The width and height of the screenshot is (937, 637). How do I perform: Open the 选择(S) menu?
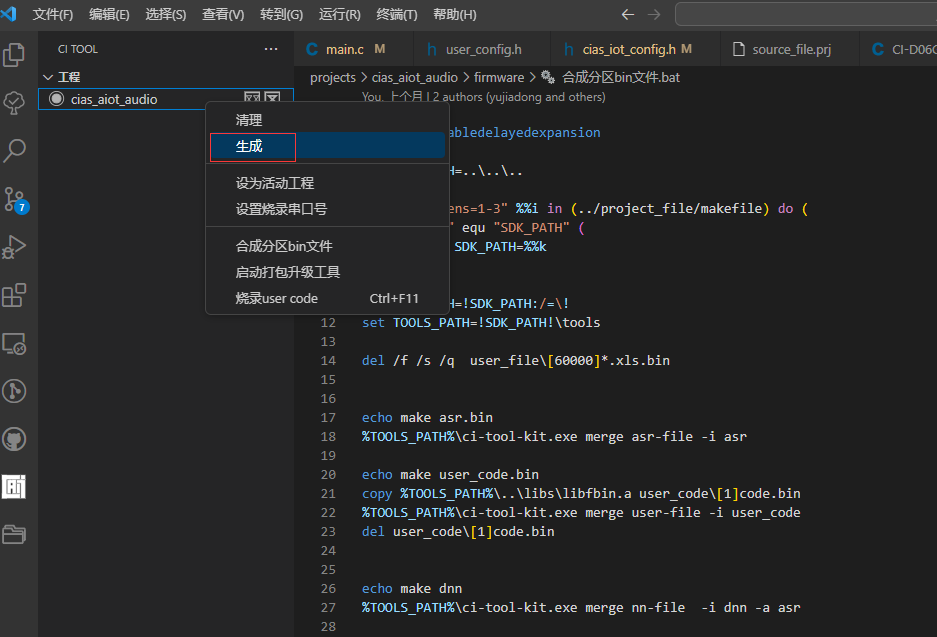pyautogui.click(x=166, y=14)
